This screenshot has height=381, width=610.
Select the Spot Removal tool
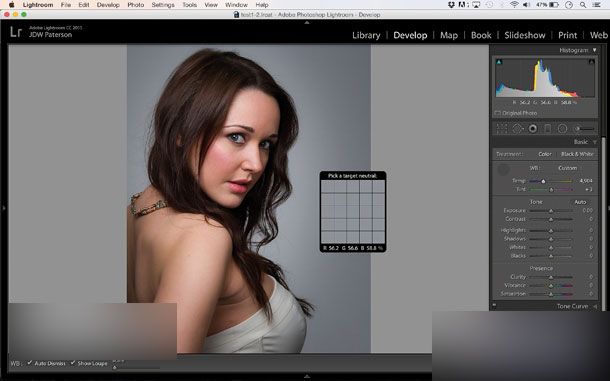(517, 128)
